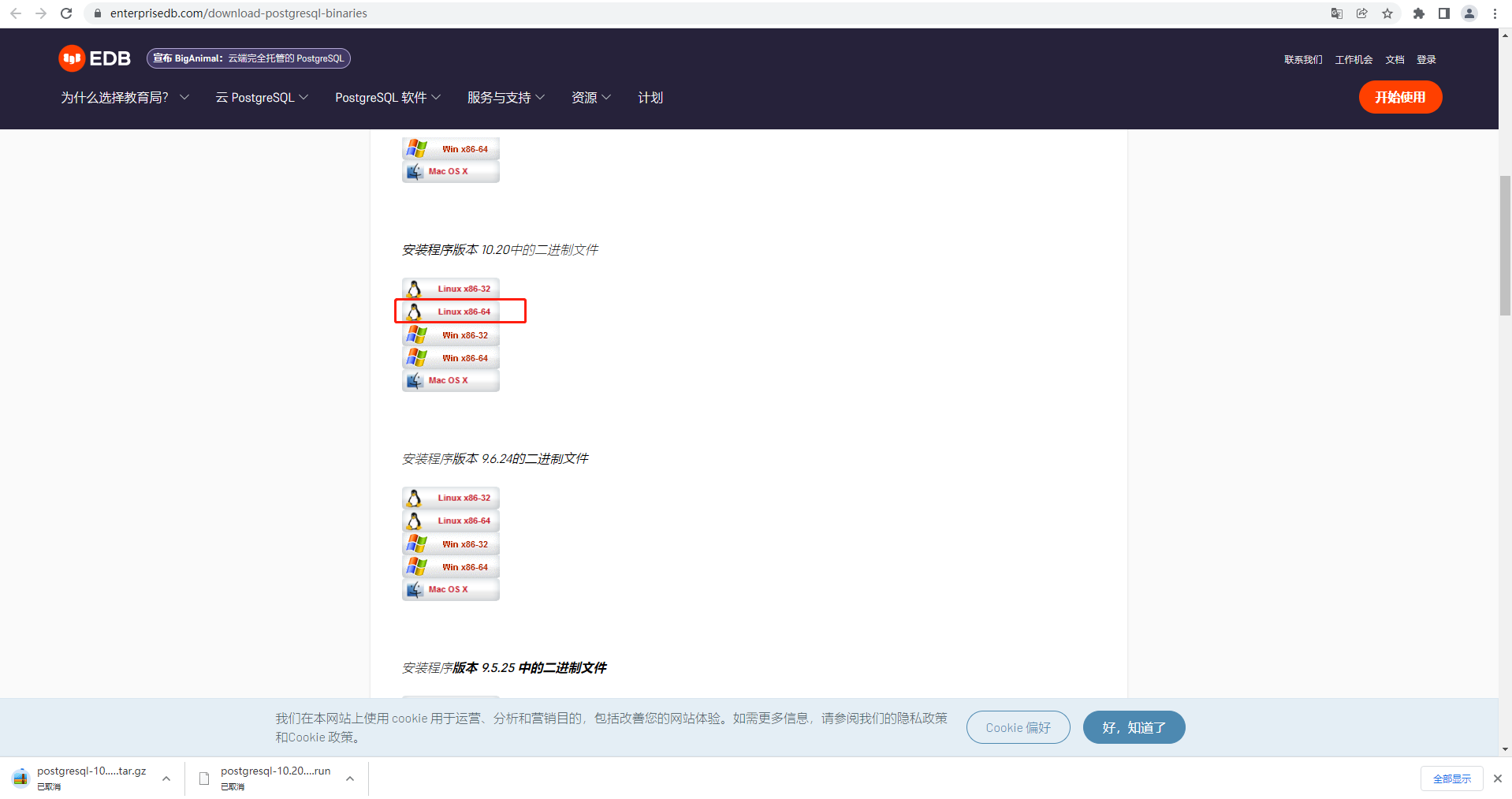Screen dimensions: 1512x799
Task: Open the PostgreSQL 软件 menu
Action: tap(387, 97)
